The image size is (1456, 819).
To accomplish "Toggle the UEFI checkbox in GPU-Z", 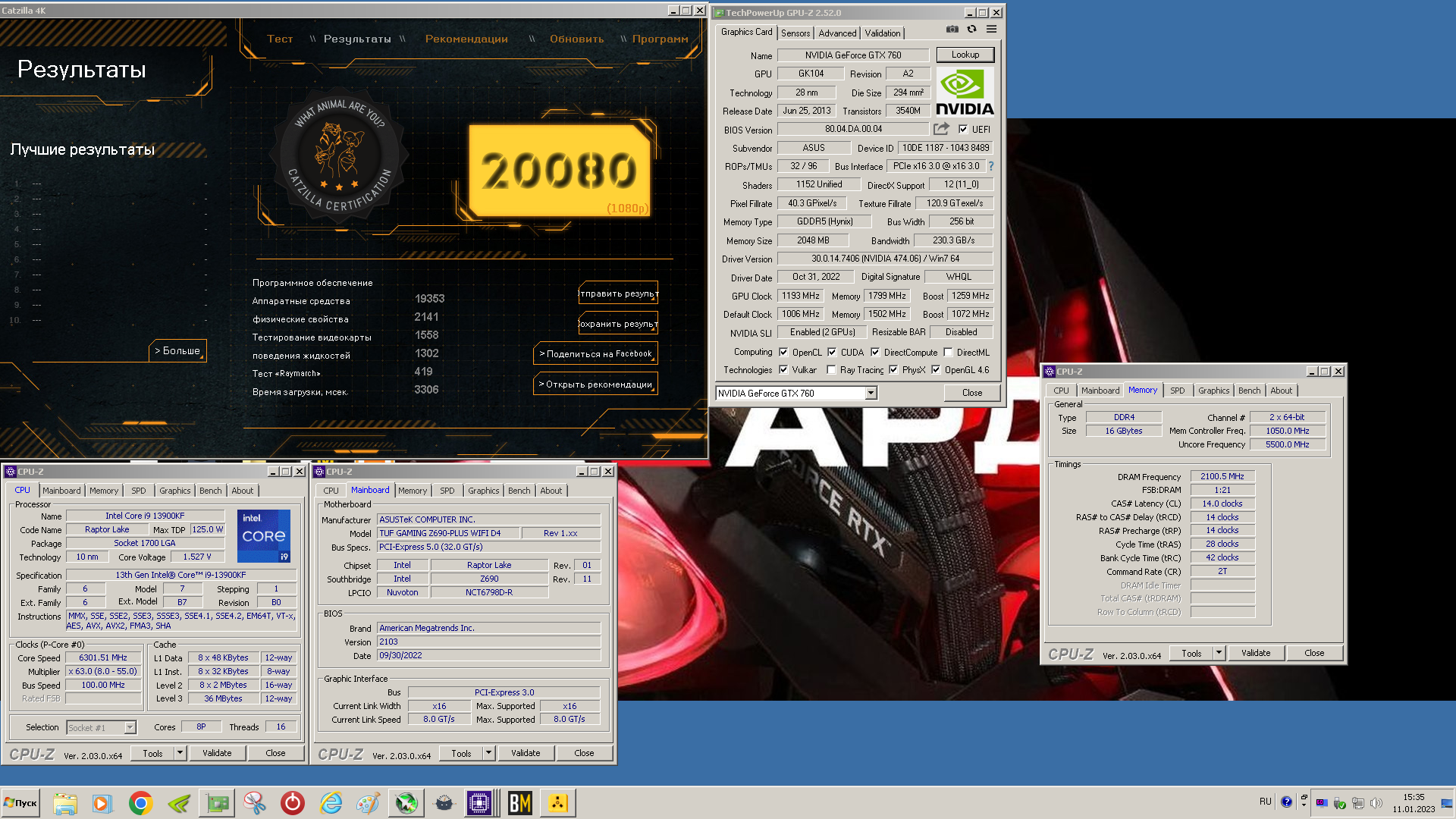I will click(963, 130).
